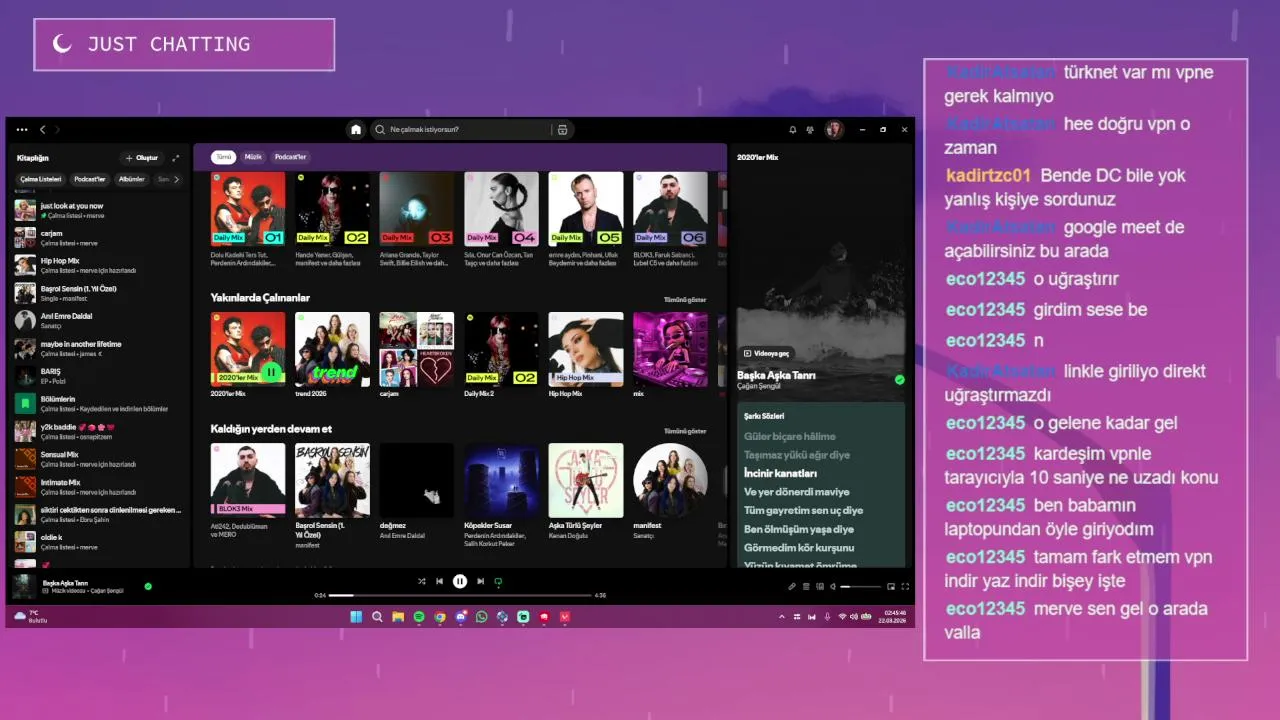Open the notifications bell in Spotify

(793, 129)
